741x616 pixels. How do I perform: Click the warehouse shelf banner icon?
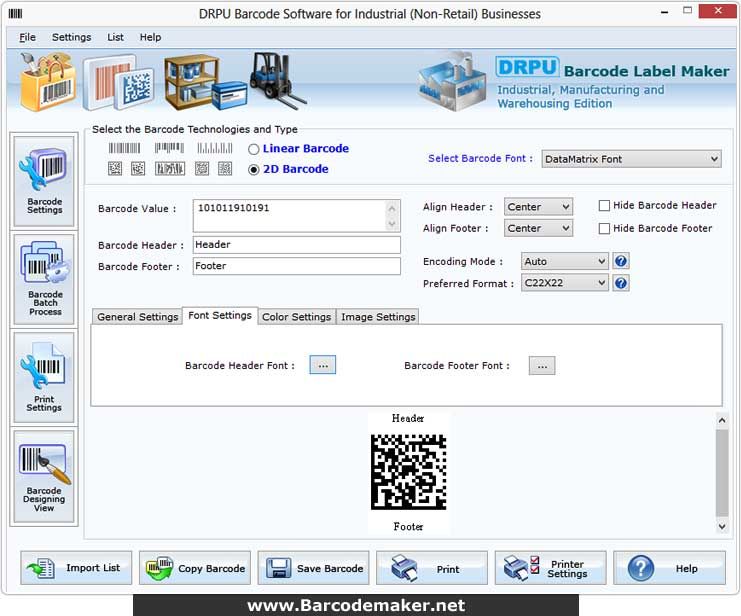(204, 82)
